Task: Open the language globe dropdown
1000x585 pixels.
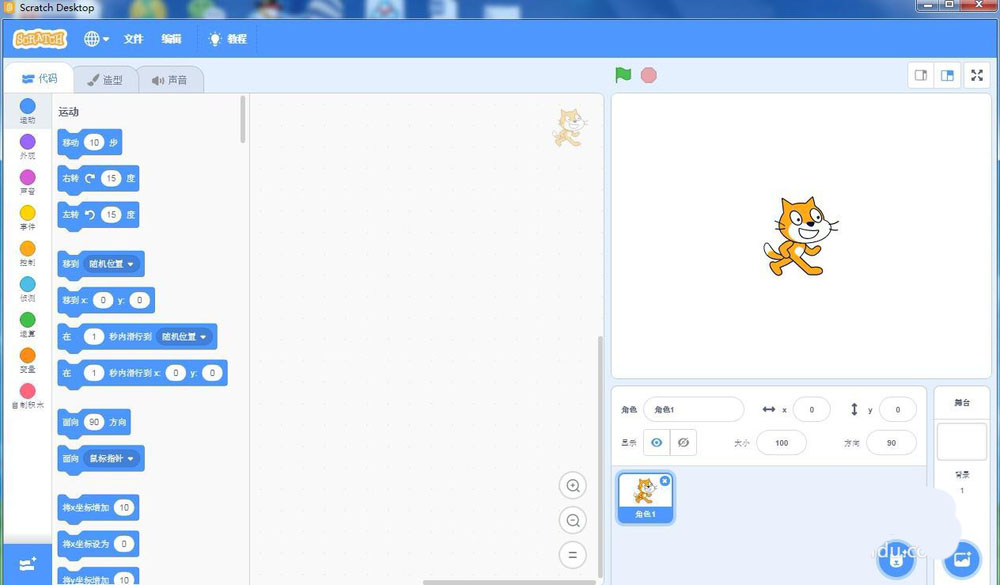Action: click(95, 39)
